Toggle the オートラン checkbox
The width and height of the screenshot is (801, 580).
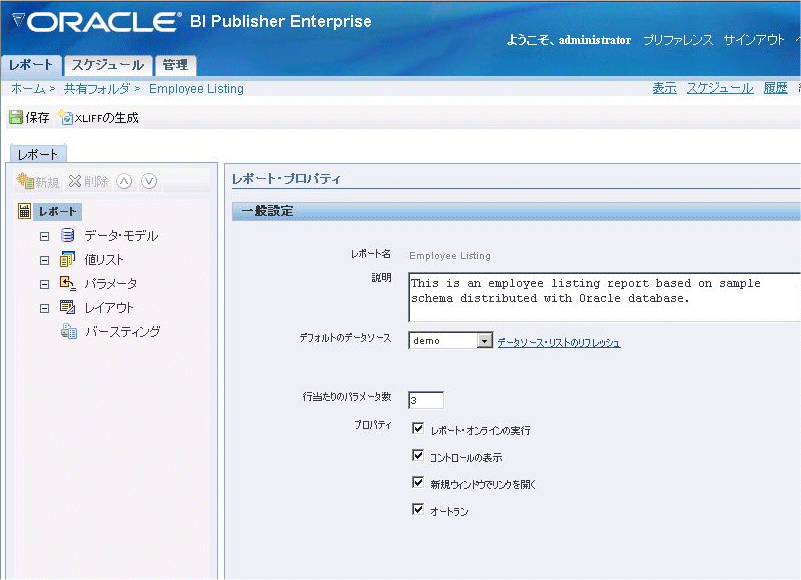click(x=418, y=509)
